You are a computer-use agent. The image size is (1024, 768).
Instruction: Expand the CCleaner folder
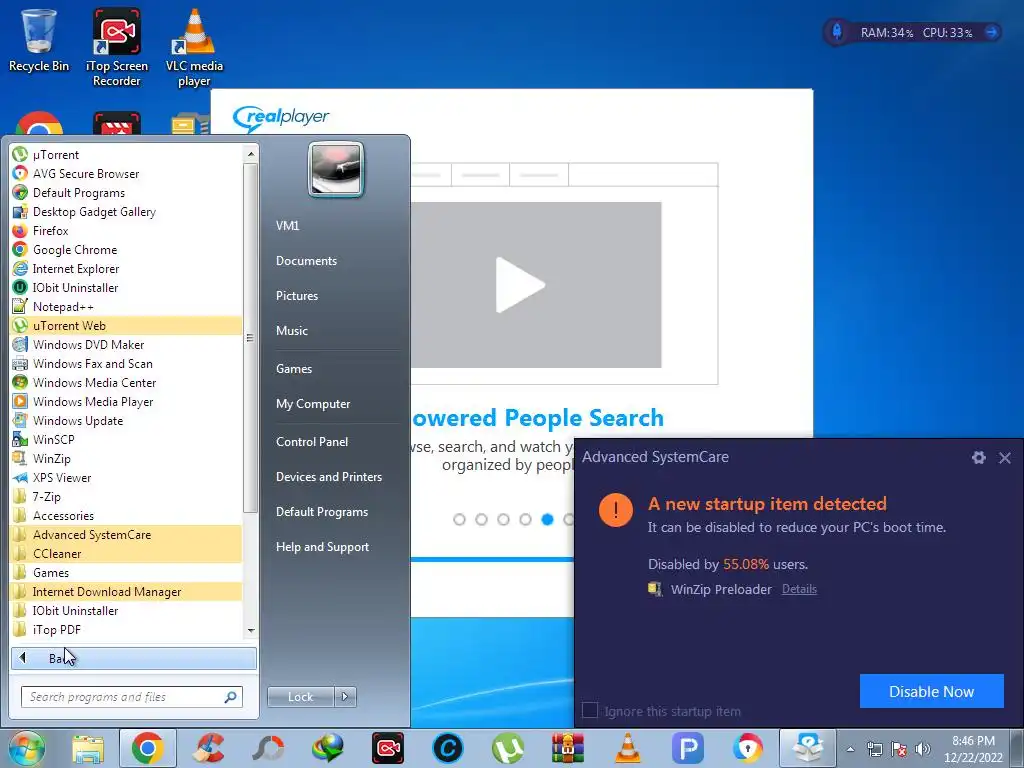[x=126, y=553]
